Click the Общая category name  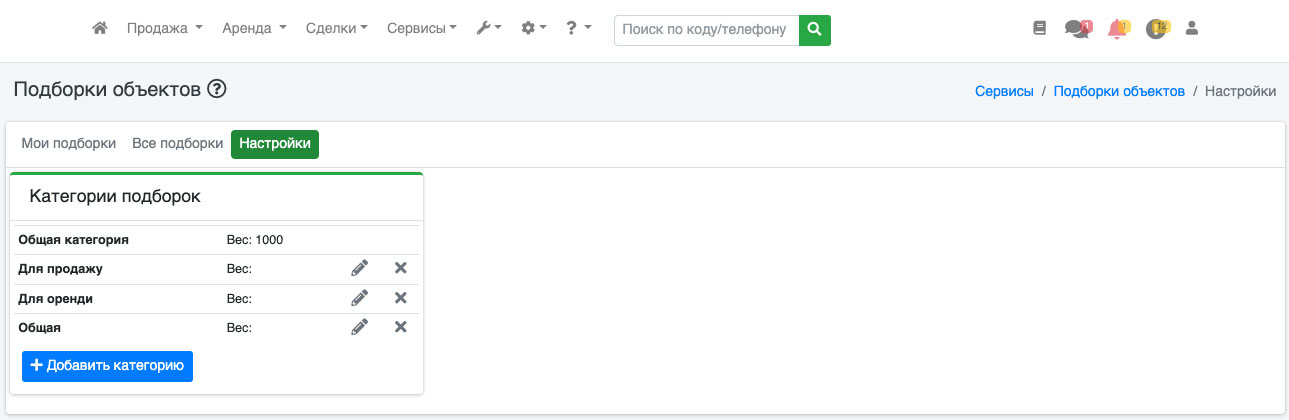tap(40, 327)
